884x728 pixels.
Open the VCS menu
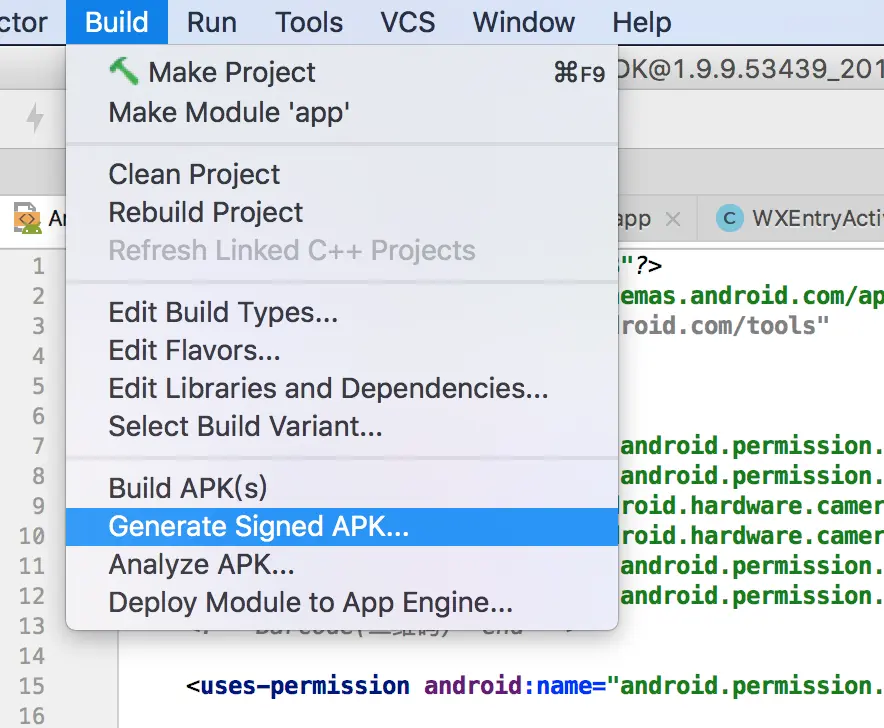pyautogui.click(x=408, y=22)
